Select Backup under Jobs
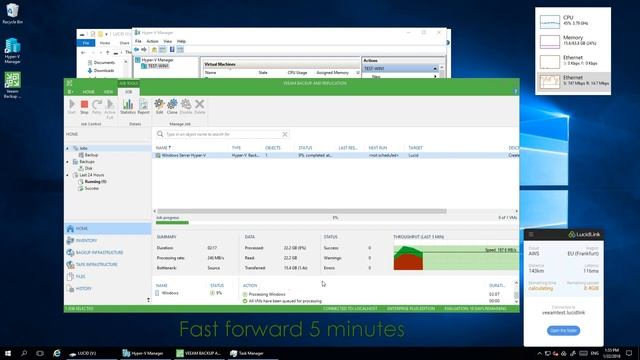The width and height of the screenshot is (640, 360). click(88, 155)
